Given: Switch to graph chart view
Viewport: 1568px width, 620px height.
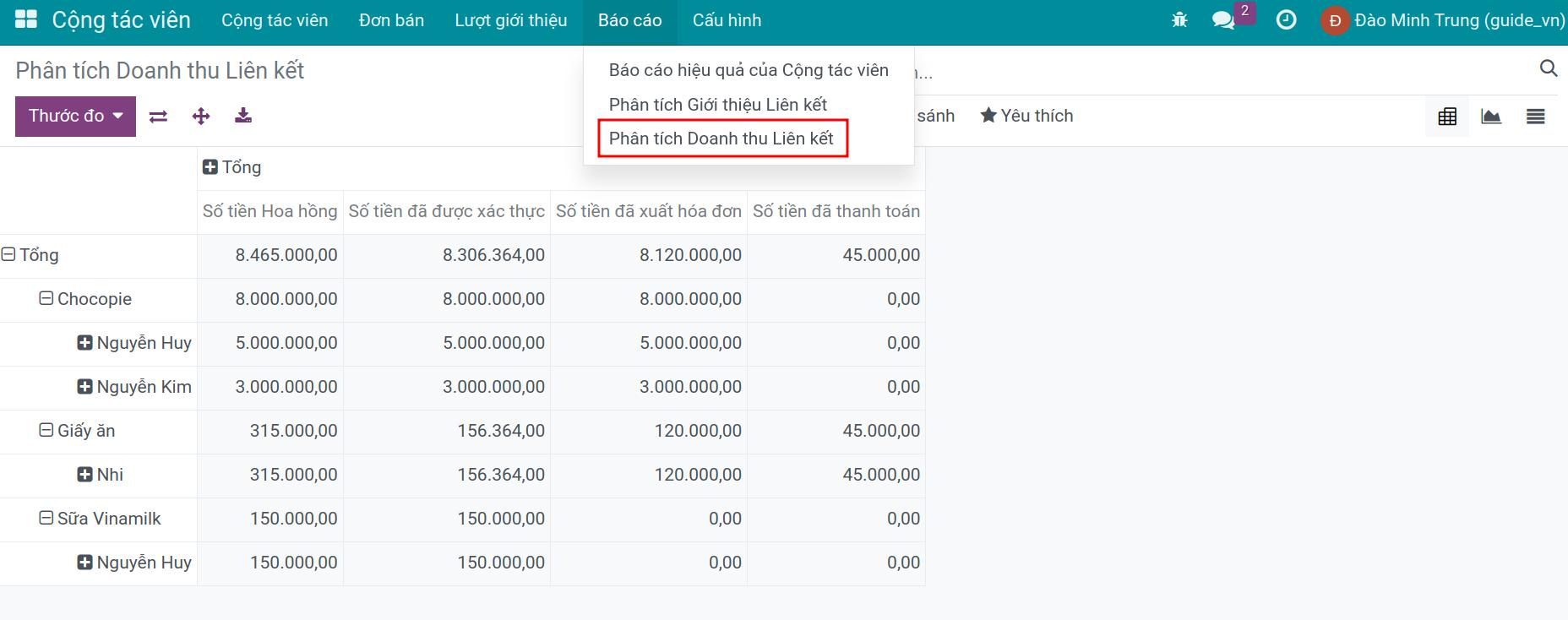Looking at the screenshot, I should [1491, 117].
